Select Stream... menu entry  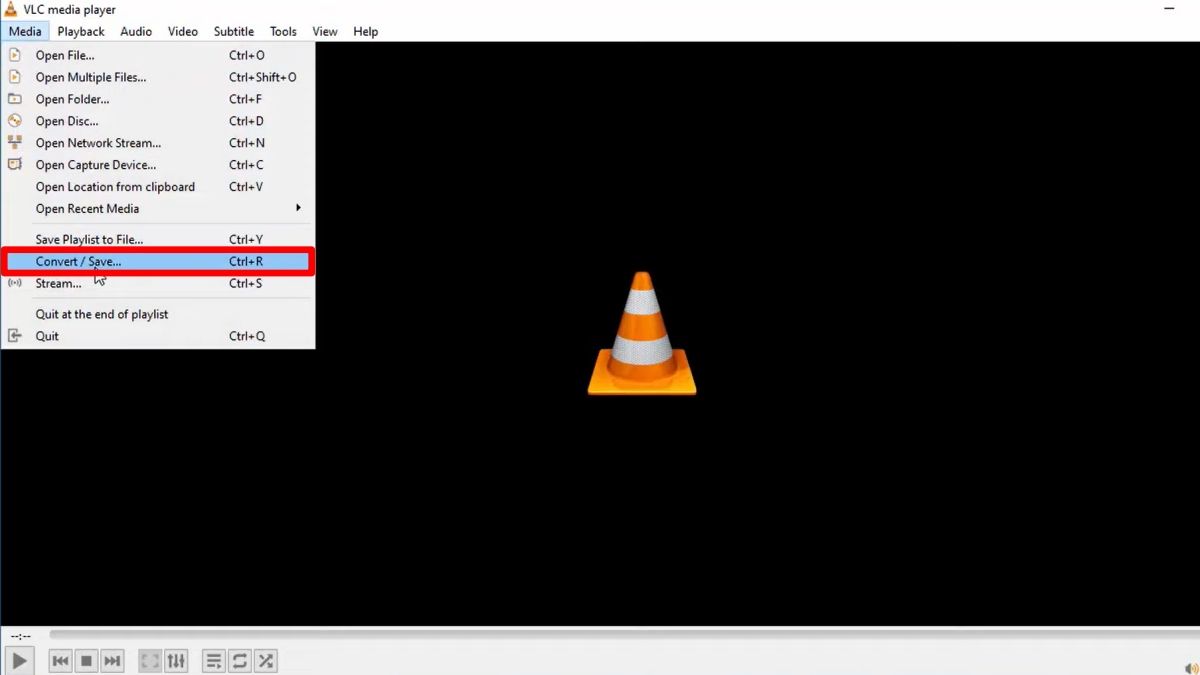pos(158,284)
